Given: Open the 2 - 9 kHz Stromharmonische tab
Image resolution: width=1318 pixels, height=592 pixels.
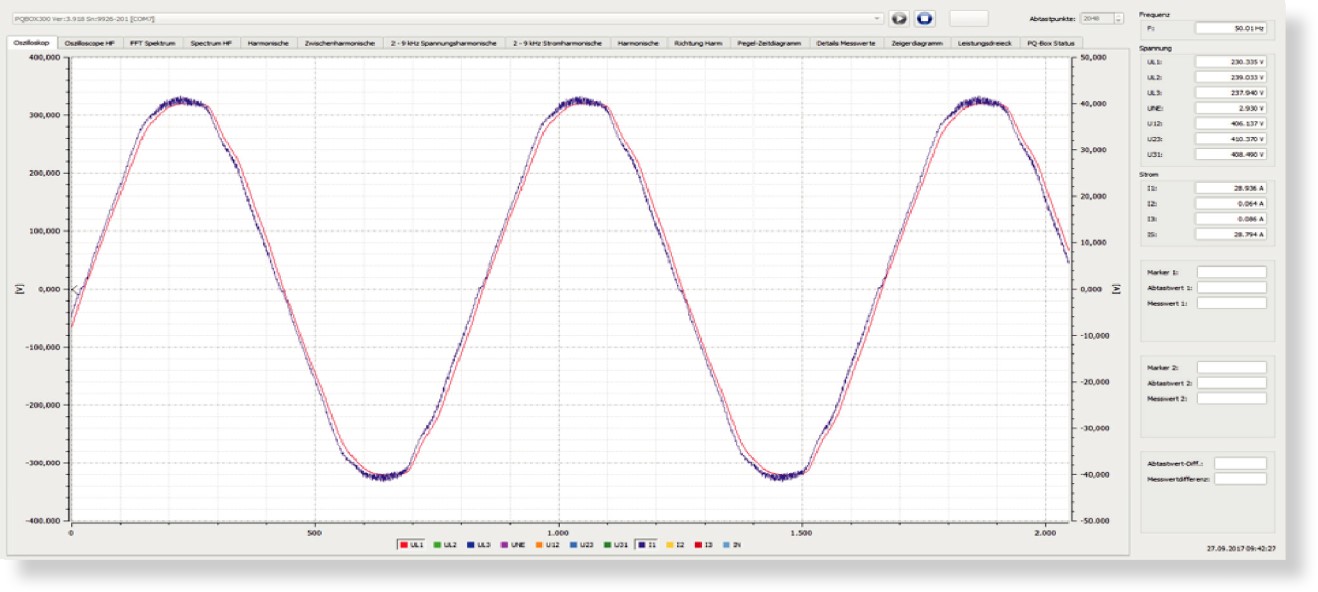Looking at the screenshot, I should (557, 43).
